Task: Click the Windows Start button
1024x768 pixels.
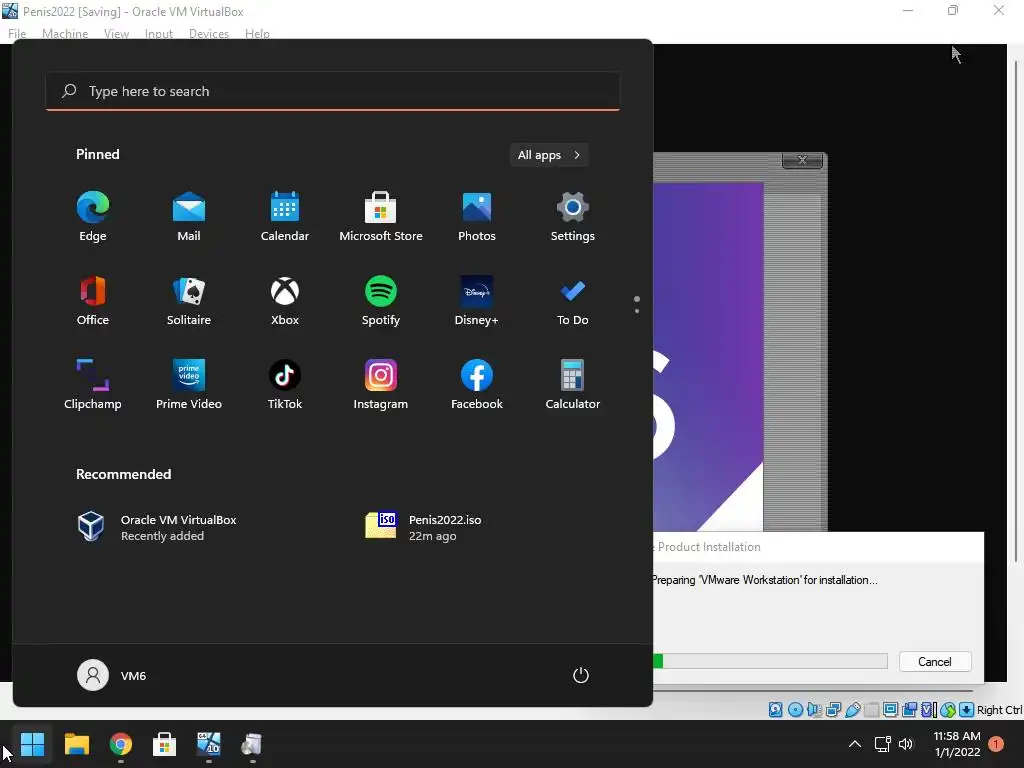Action: (x=32, y=744)
